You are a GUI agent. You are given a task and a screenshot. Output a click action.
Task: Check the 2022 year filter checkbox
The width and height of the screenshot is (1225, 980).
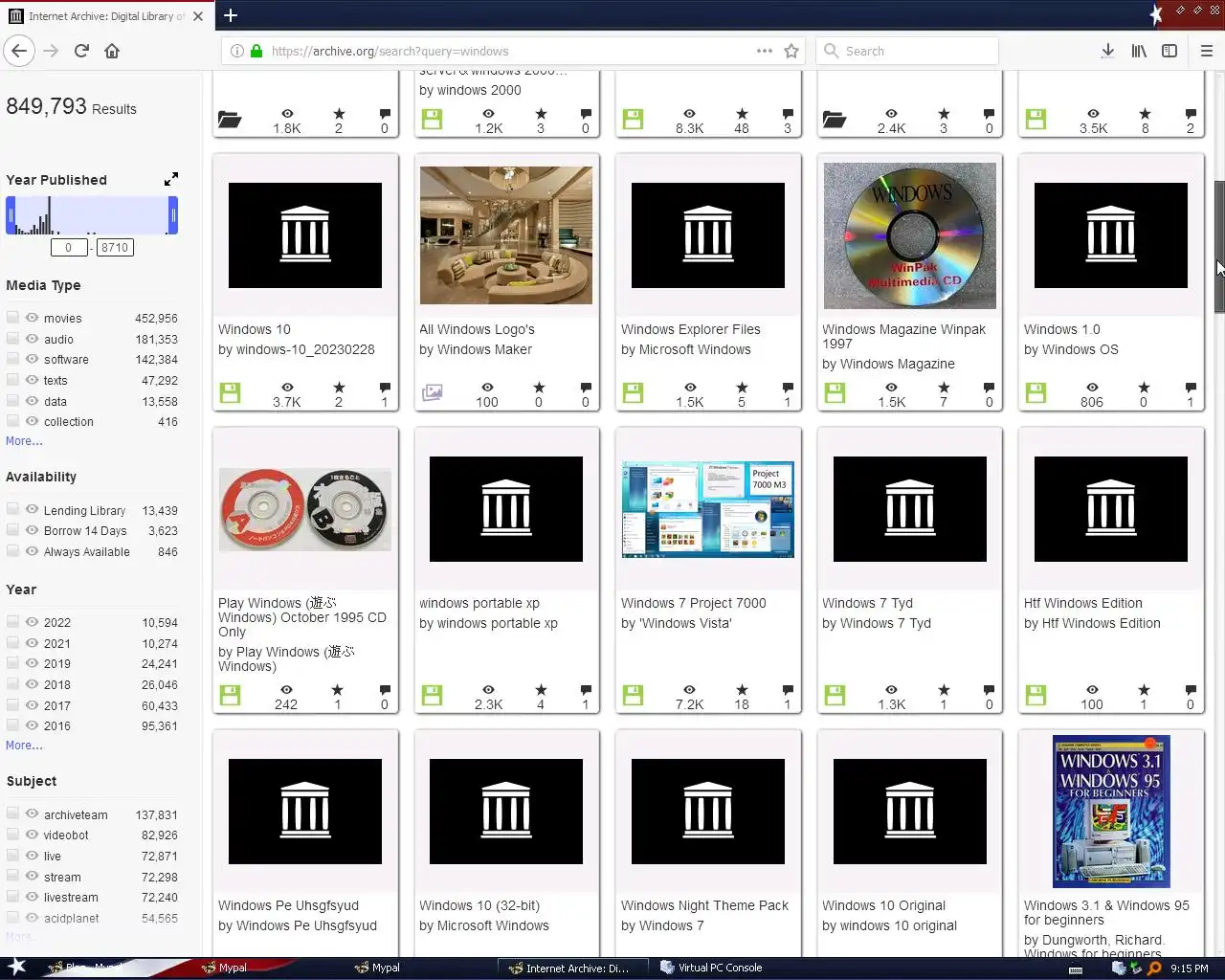pyautogui.click(x=12, y=621)
